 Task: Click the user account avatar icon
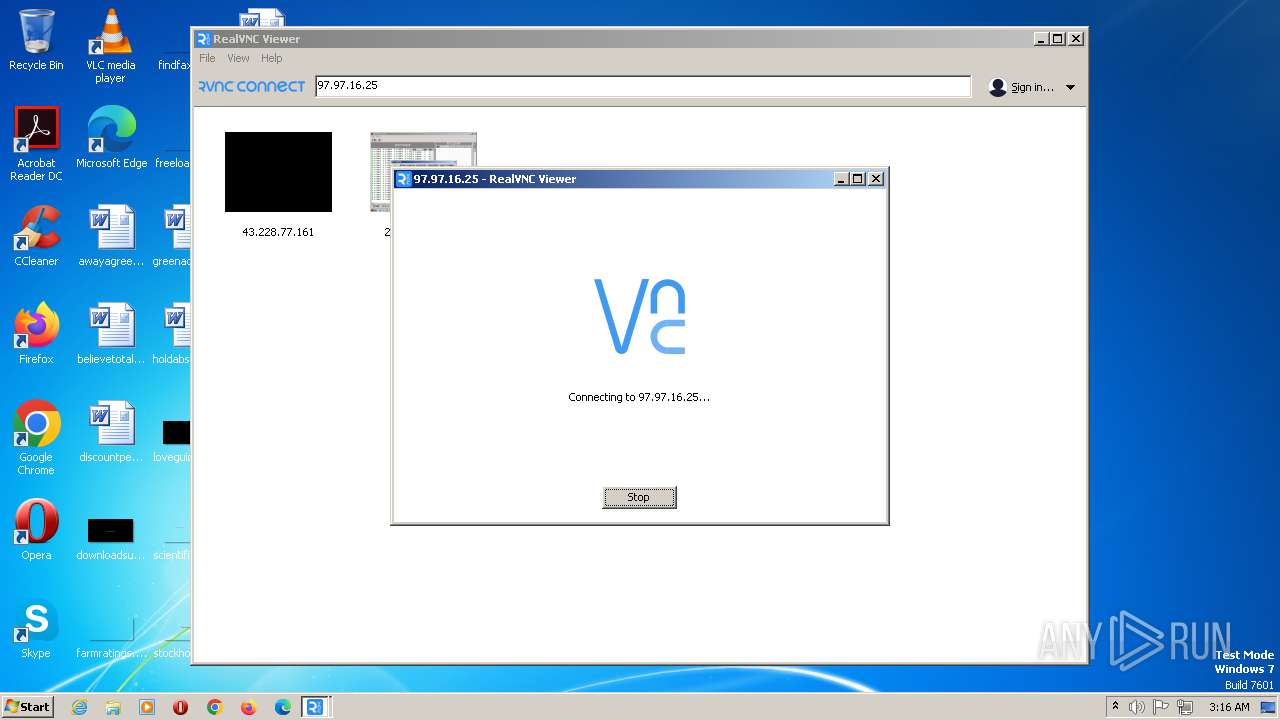tap(997, 87)
